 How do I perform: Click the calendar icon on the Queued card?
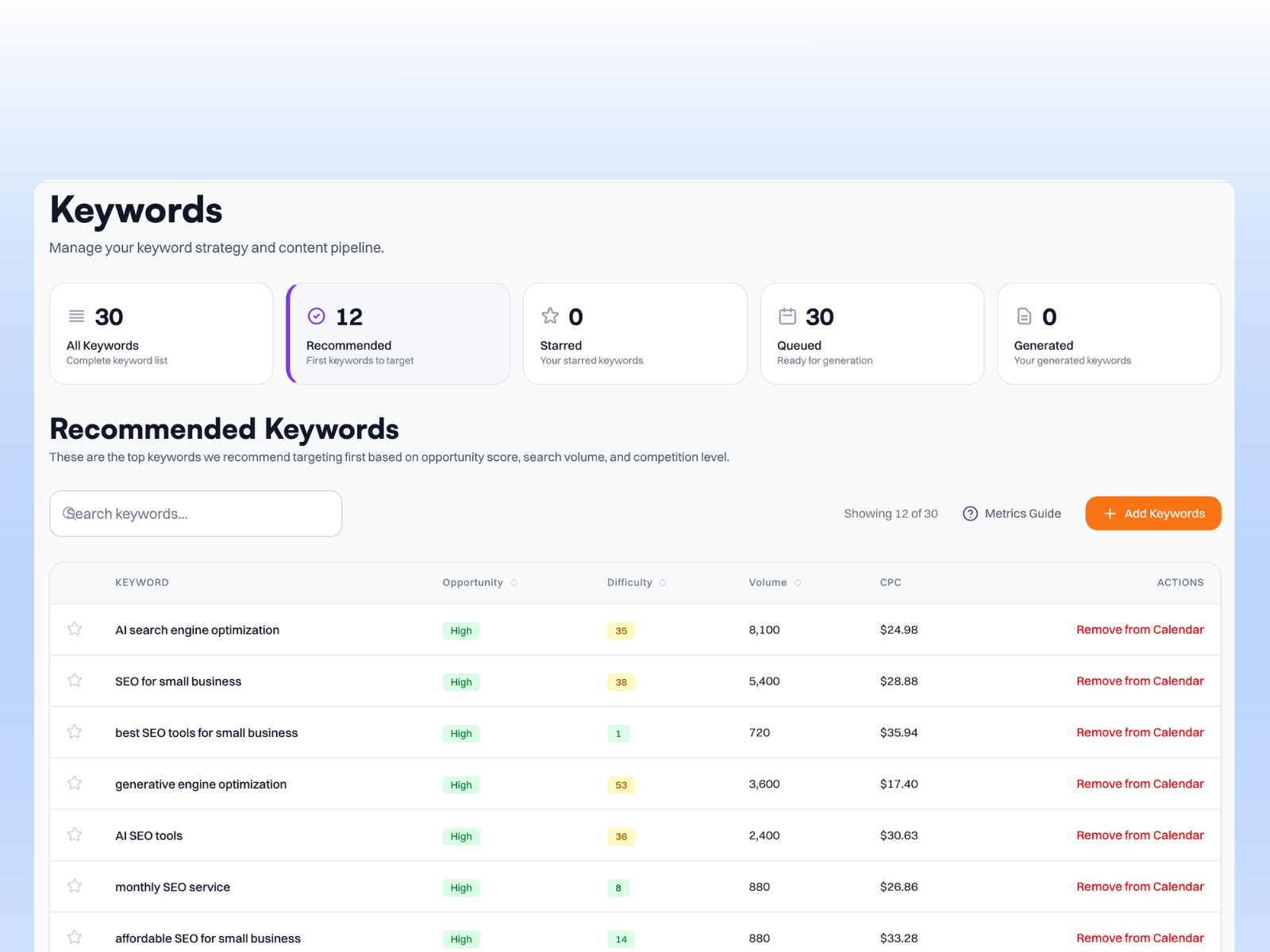point(787,315)
